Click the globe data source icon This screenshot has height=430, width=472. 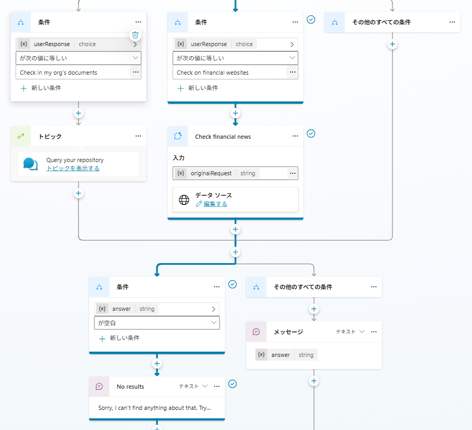coord(184,200)
